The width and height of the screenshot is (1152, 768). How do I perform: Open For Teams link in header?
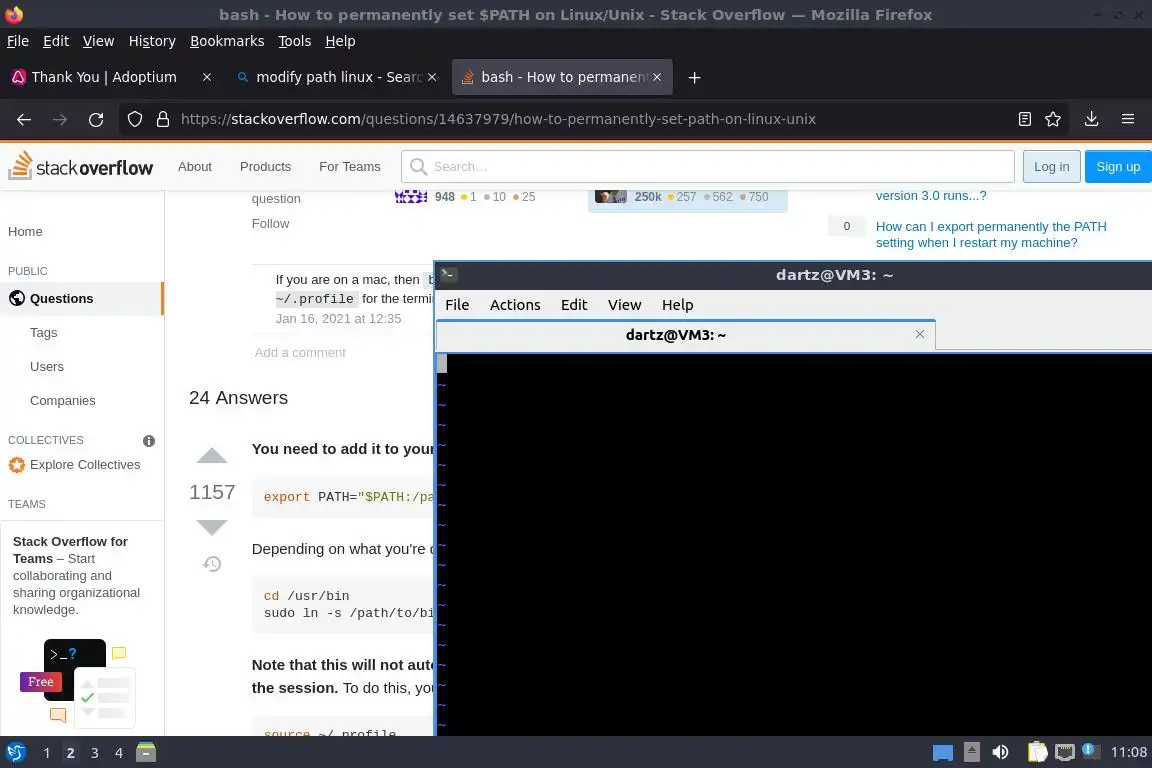(x=350, y=167)
